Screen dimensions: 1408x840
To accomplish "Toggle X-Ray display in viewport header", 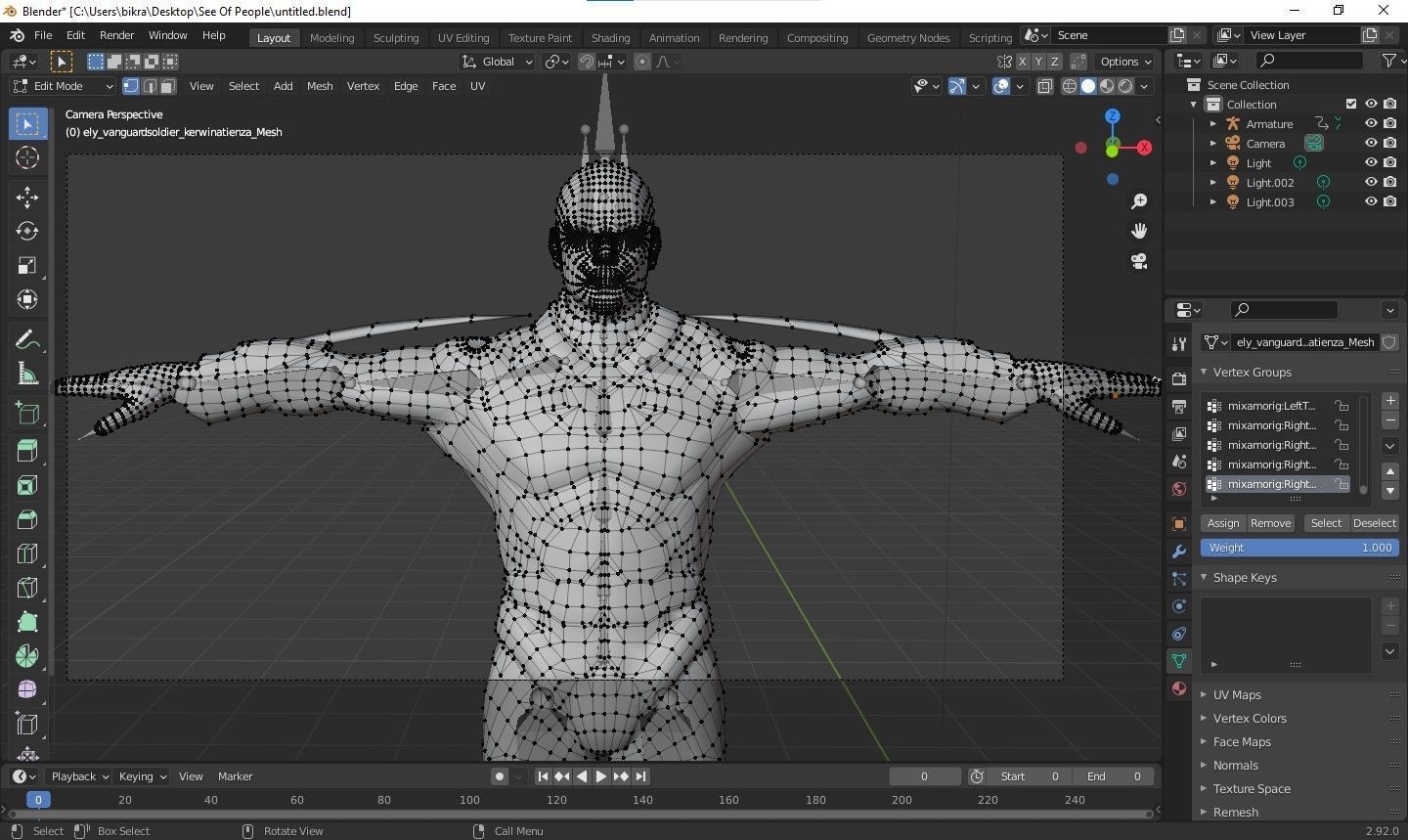I will click(x=1044, y=86).
